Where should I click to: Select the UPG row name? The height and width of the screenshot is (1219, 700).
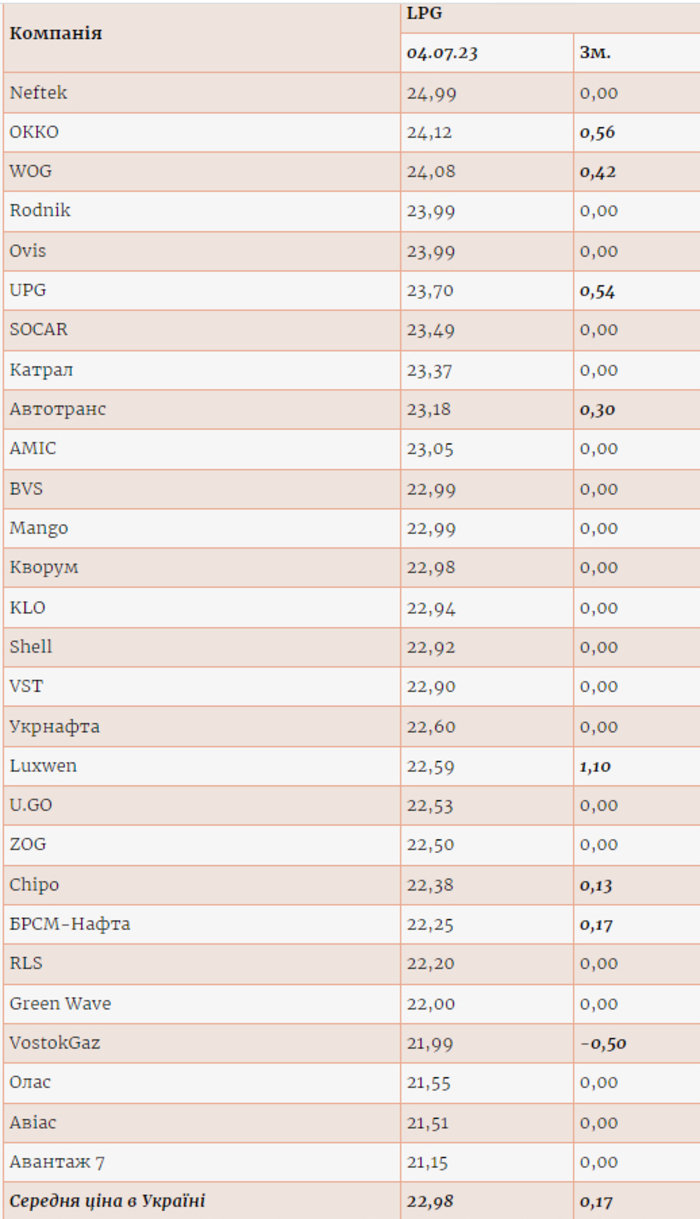(28, 290)
